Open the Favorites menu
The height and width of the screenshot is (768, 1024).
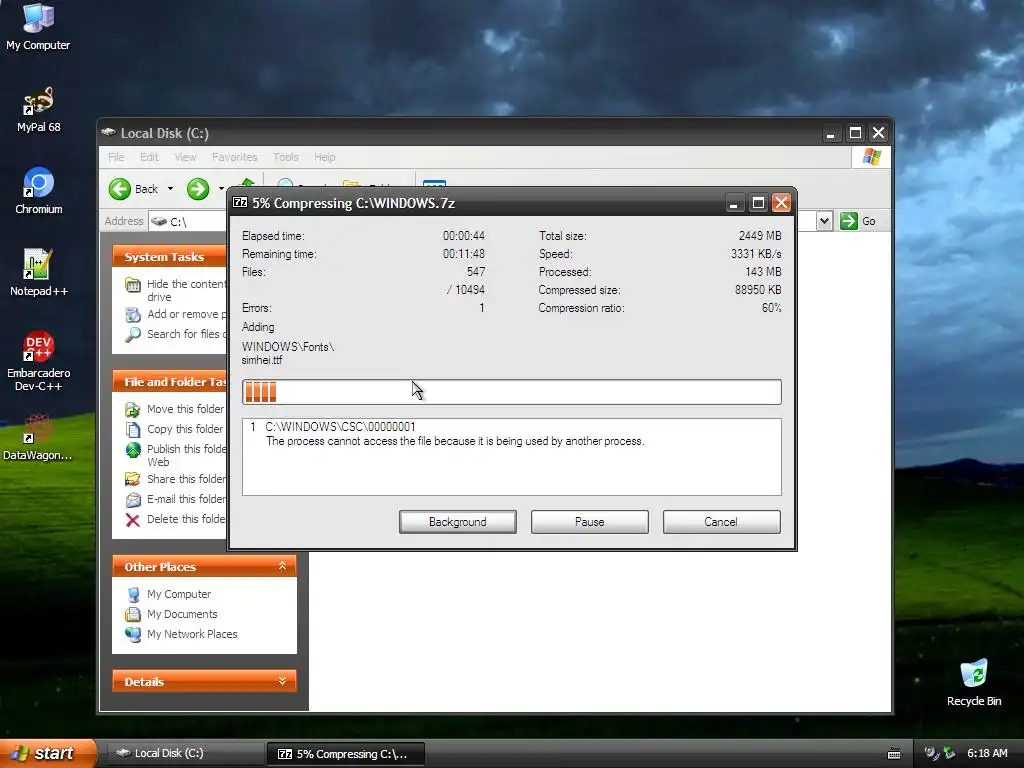(x=234, y=157)
